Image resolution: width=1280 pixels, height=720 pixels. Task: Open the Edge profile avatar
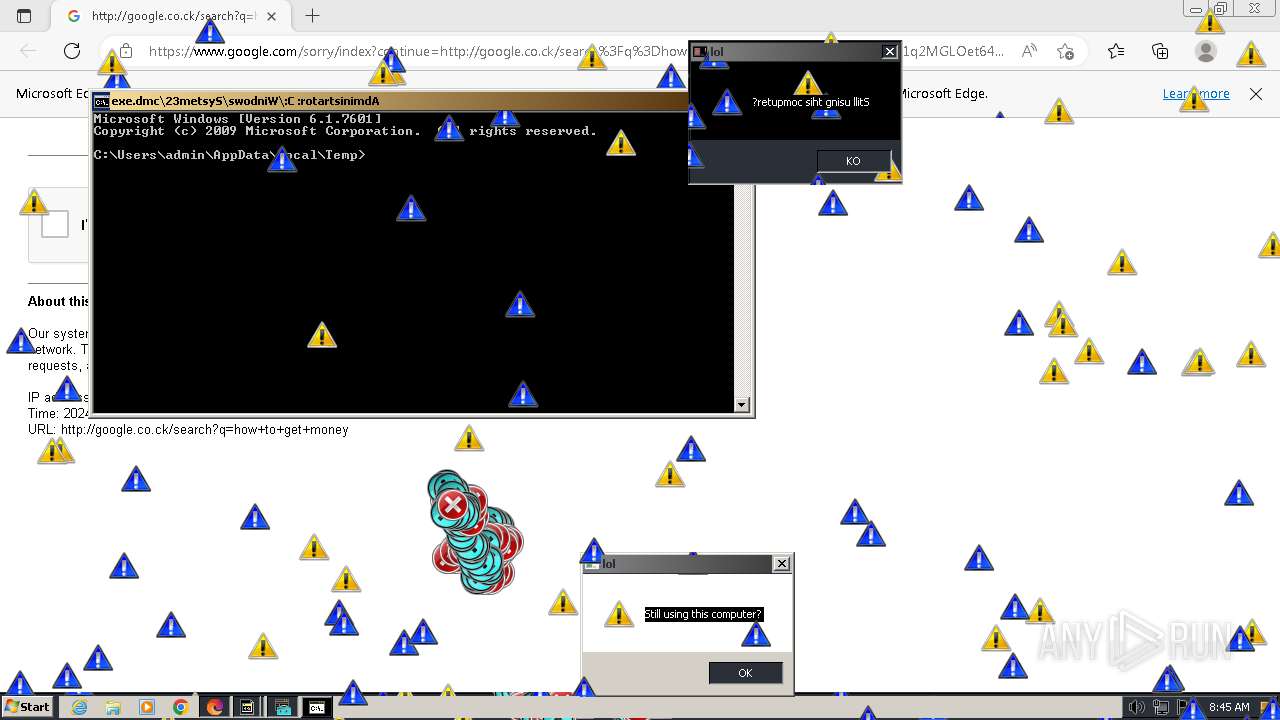coord(1206,51)
